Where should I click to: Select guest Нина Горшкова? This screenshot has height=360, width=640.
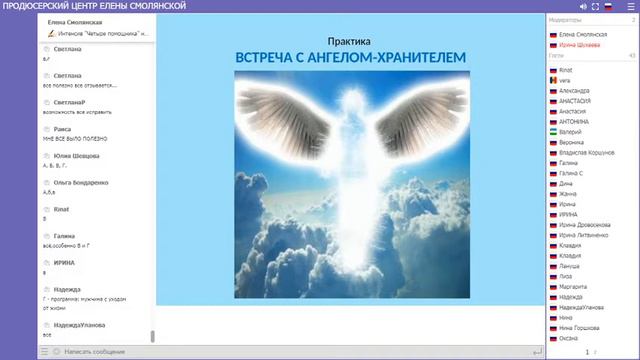[579, 328]
